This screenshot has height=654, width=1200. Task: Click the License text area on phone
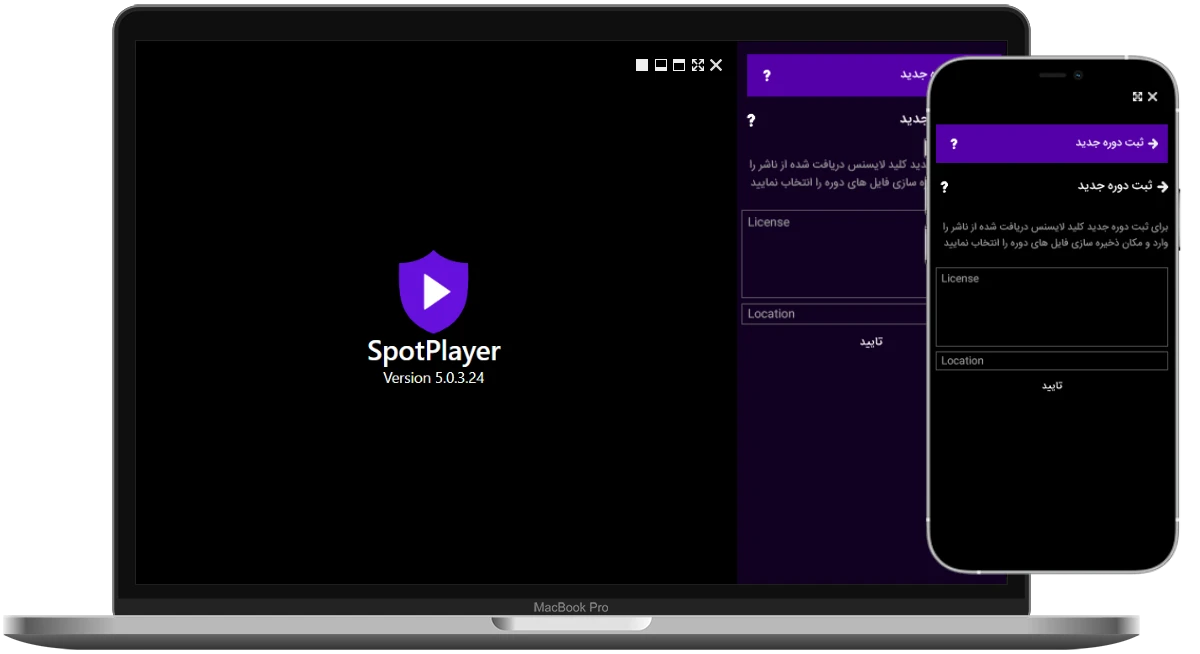coord(1052,307)
